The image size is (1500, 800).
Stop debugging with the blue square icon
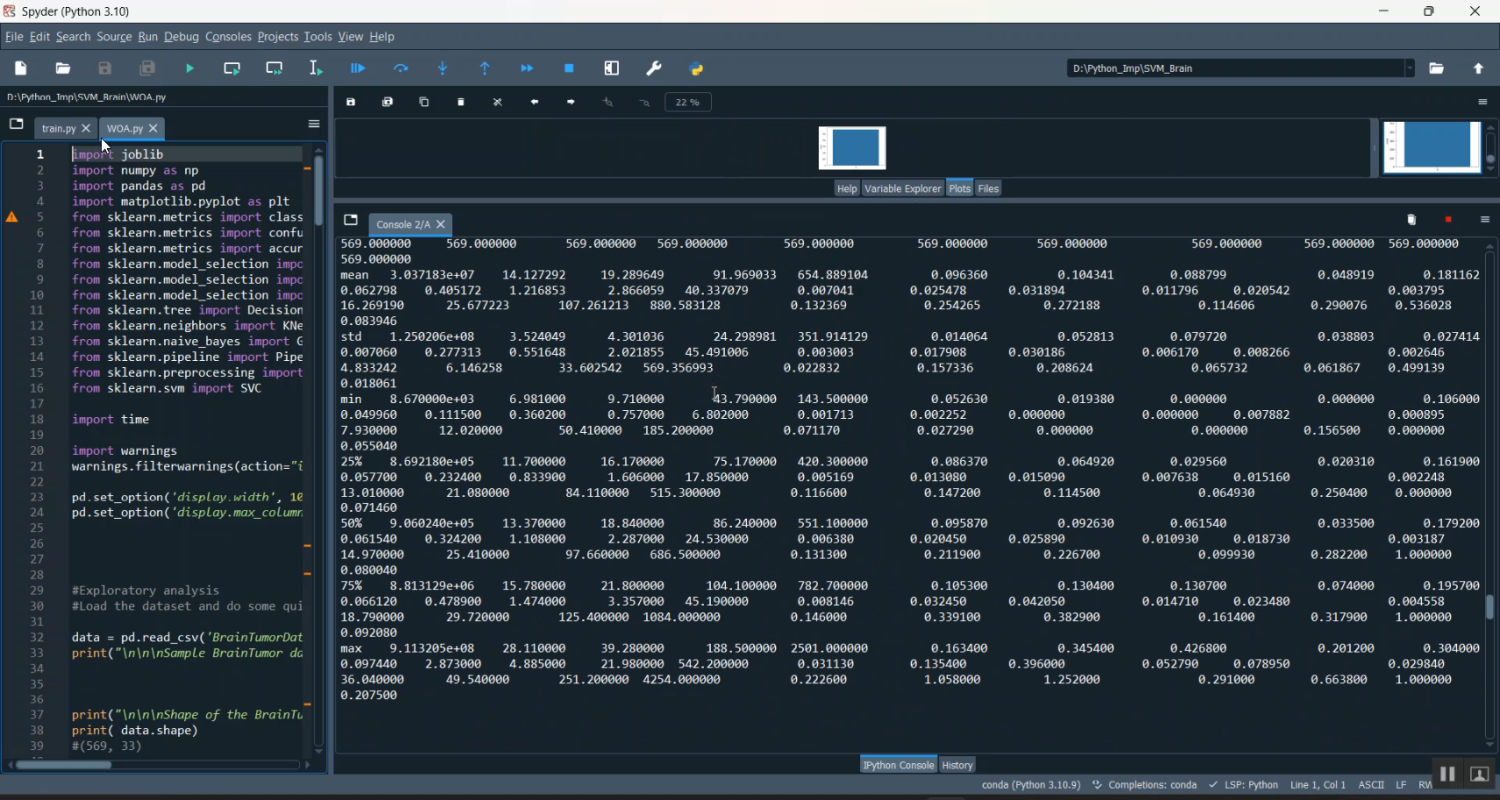pyautogui.click(x=569, y=69)
